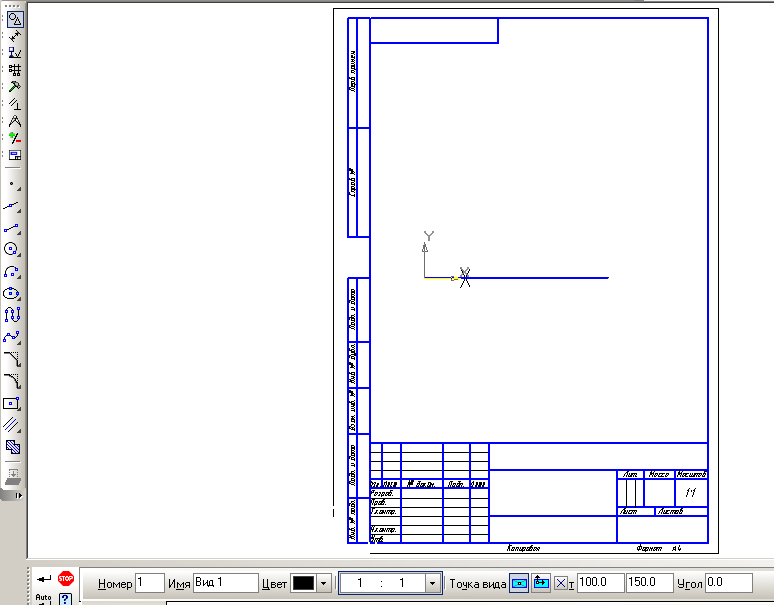This screenshot has width=774, height=605.
Task: Open the Designations panel icon
Action: (15, 53)
